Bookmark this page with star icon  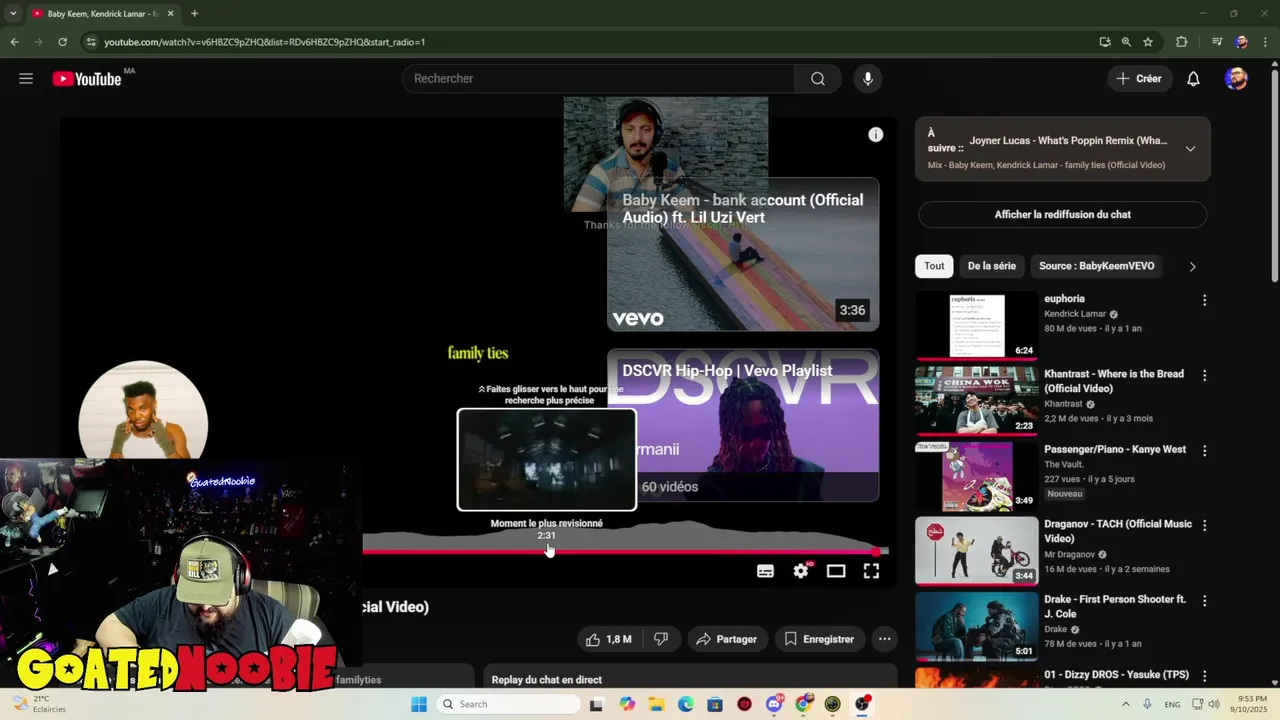coord(1148,42)
